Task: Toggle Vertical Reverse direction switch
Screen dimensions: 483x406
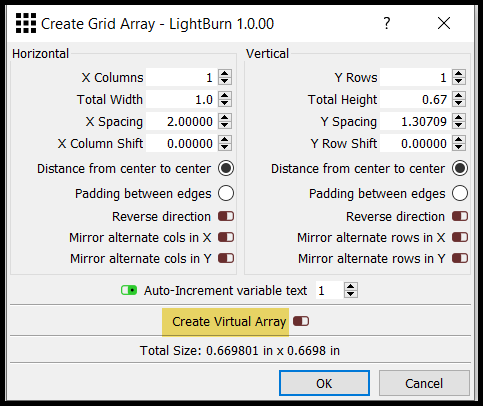Action: (460, 216)
